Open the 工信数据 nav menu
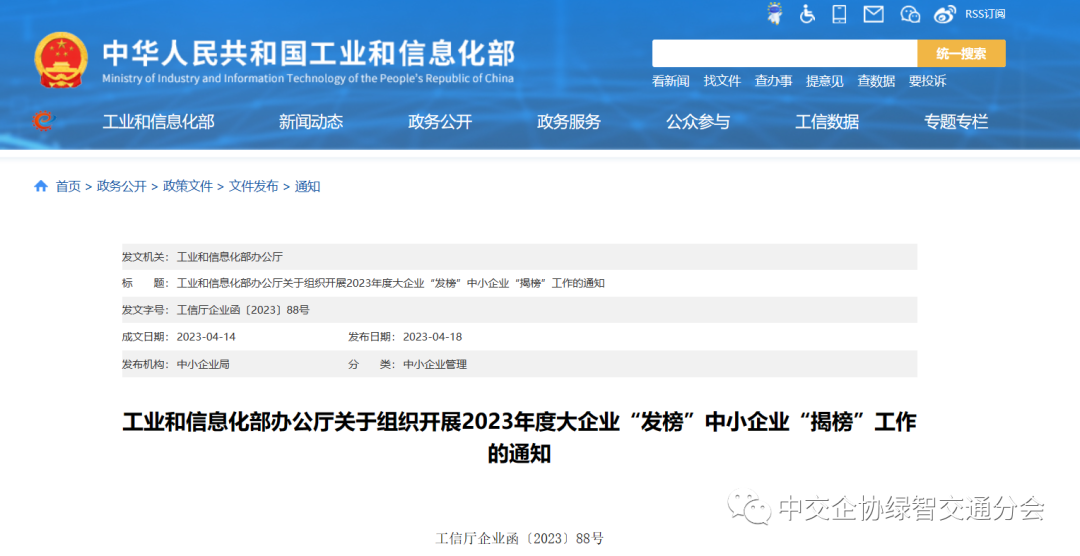 (x=827, y=122)
